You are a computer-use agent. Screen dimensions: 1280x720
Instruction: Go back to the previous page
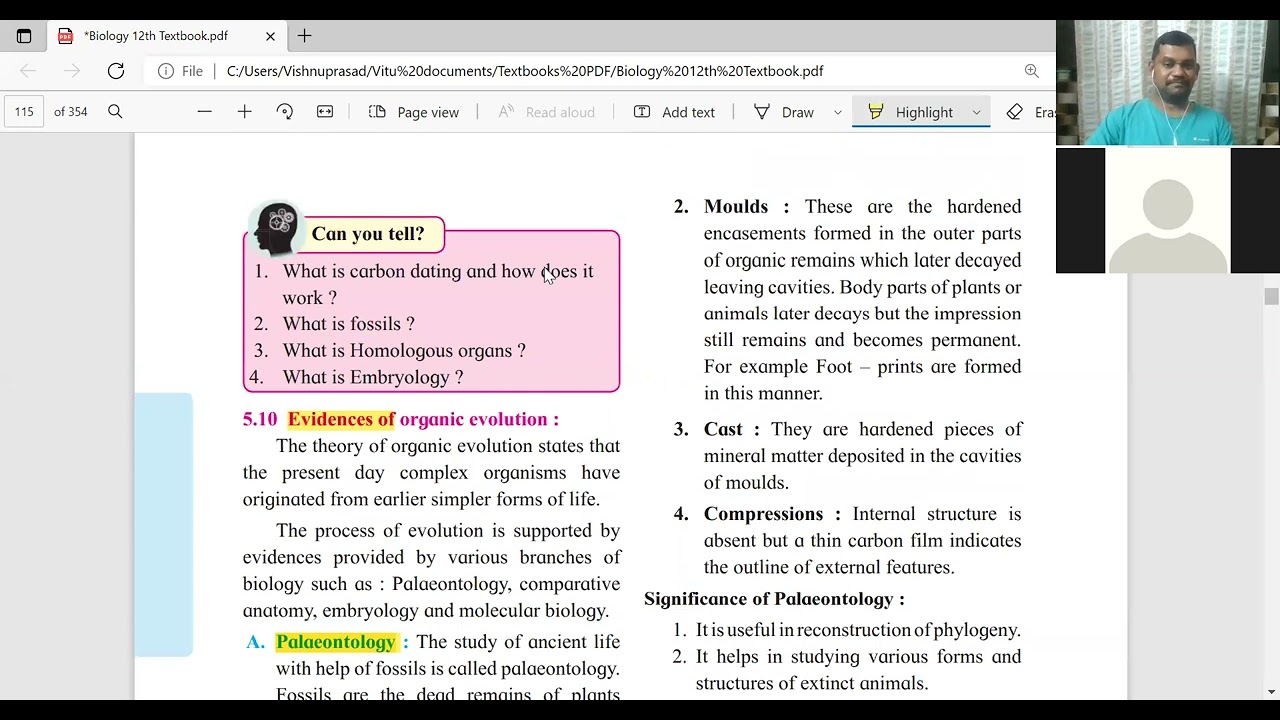(x=28, y=71)
